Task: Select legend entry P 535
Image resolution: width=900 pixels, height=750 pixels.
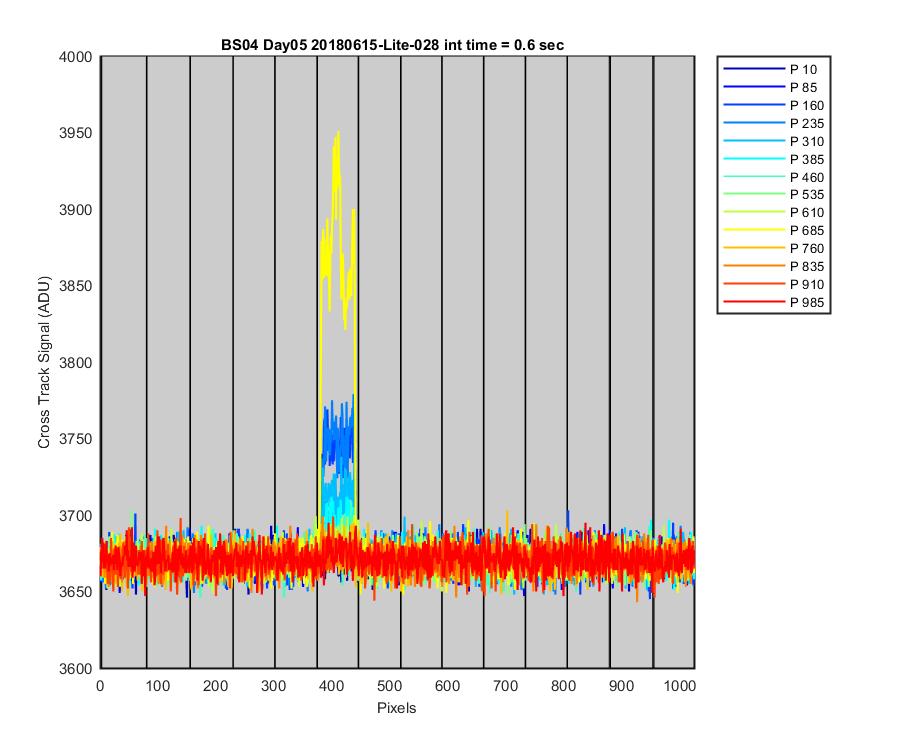Action: [x=773, y=195]
